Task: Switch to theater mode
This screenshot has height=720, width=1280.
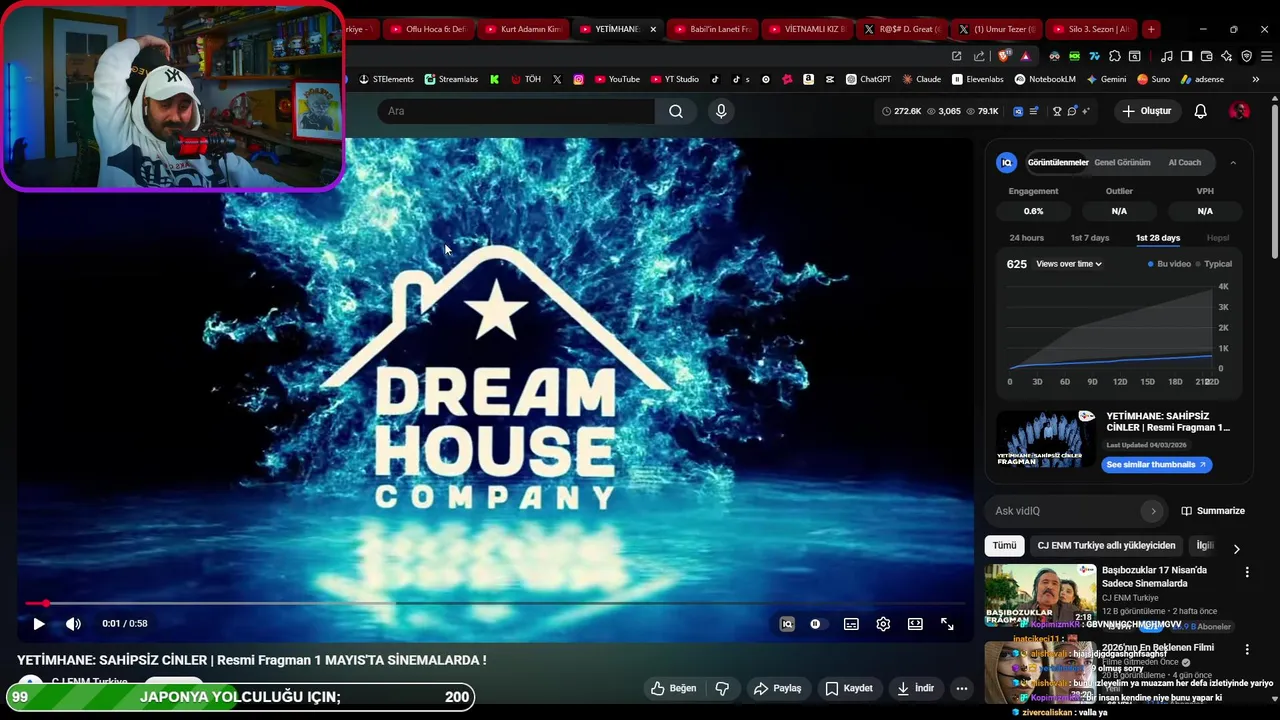Action: point(915,624)
